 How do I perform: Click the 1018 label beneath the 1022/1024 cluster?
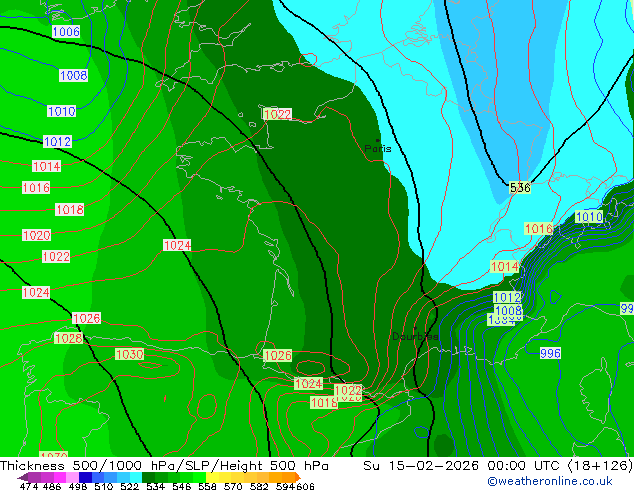324,403
